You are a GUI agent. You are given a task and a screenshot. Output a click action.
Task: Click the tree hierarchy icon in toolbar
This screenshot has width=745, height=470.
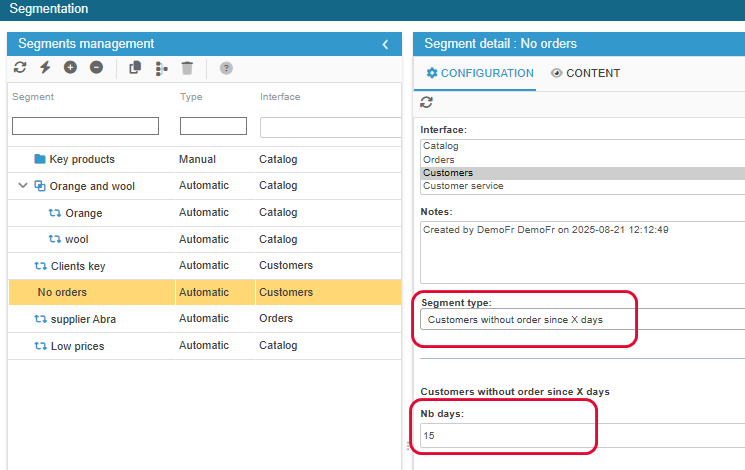point(162,68)
